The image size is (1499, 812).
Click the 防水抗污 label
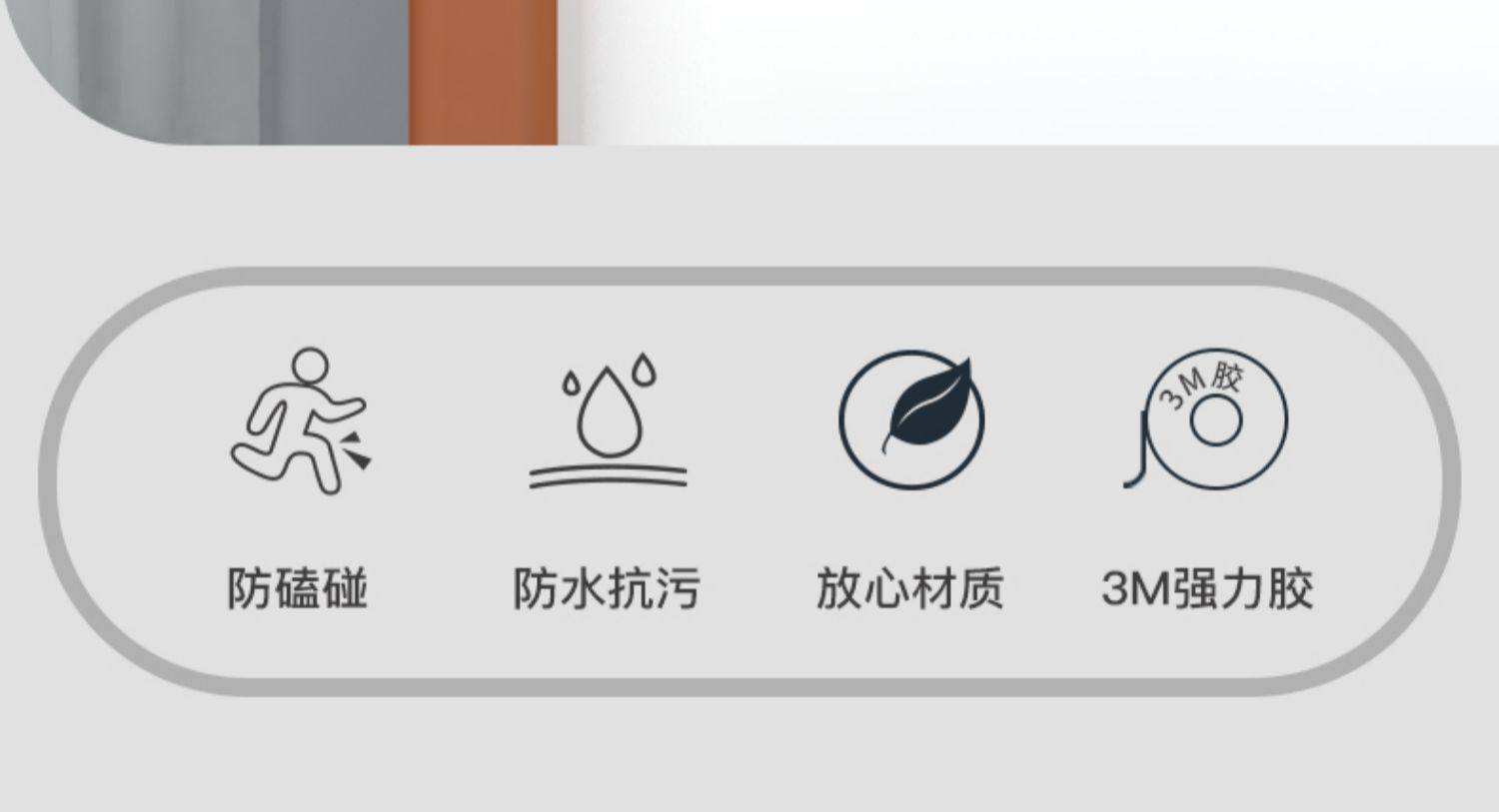click(x=607, y=588)
